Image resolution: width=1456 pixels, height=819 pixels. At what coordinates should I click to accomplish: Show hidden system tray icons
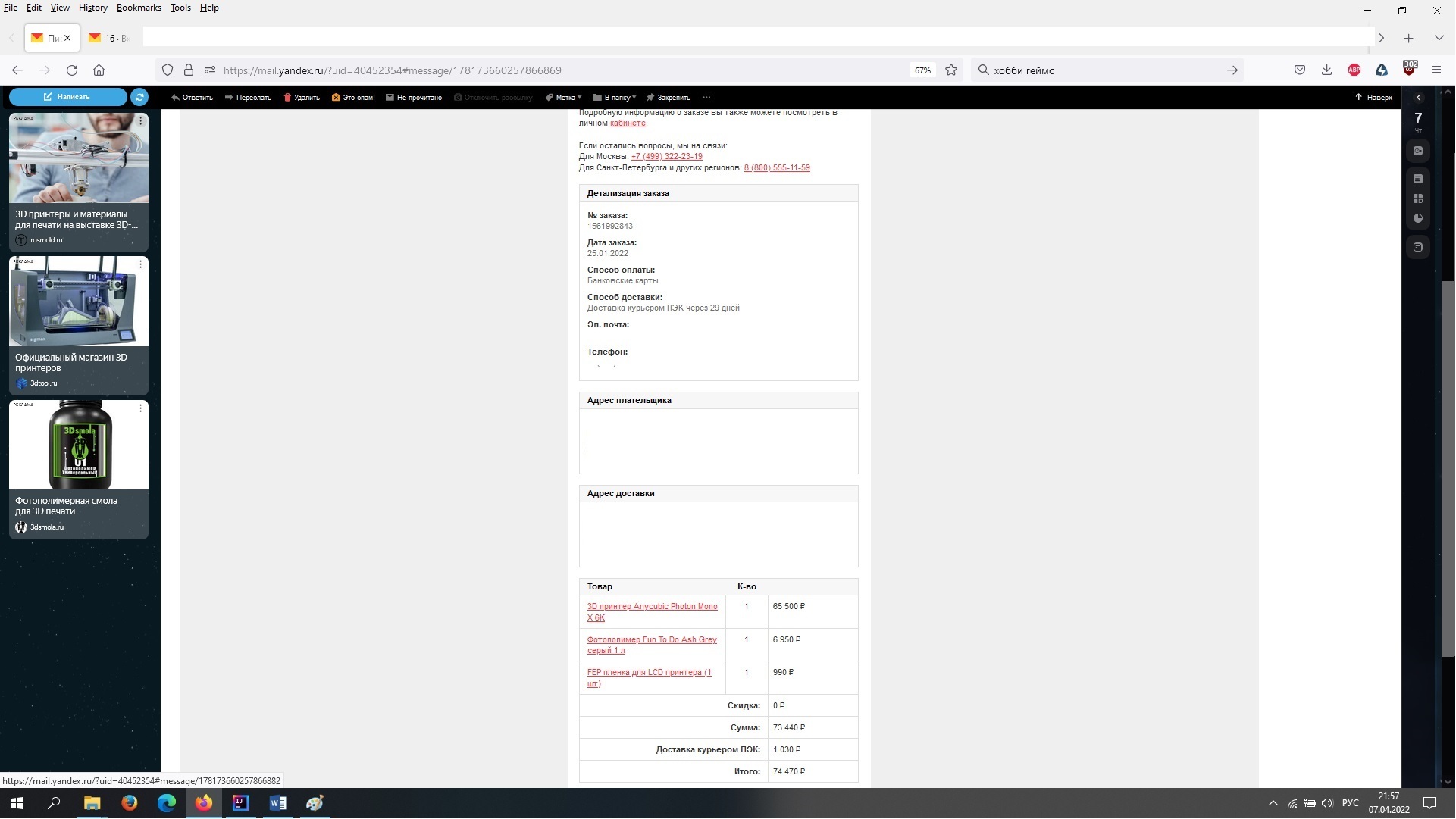pyautogui.click(x=1273, y=803)
